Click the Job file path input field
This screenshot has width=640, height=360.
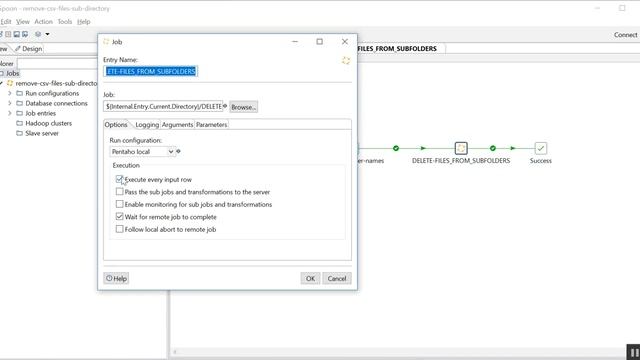click(x=163, y=106)
